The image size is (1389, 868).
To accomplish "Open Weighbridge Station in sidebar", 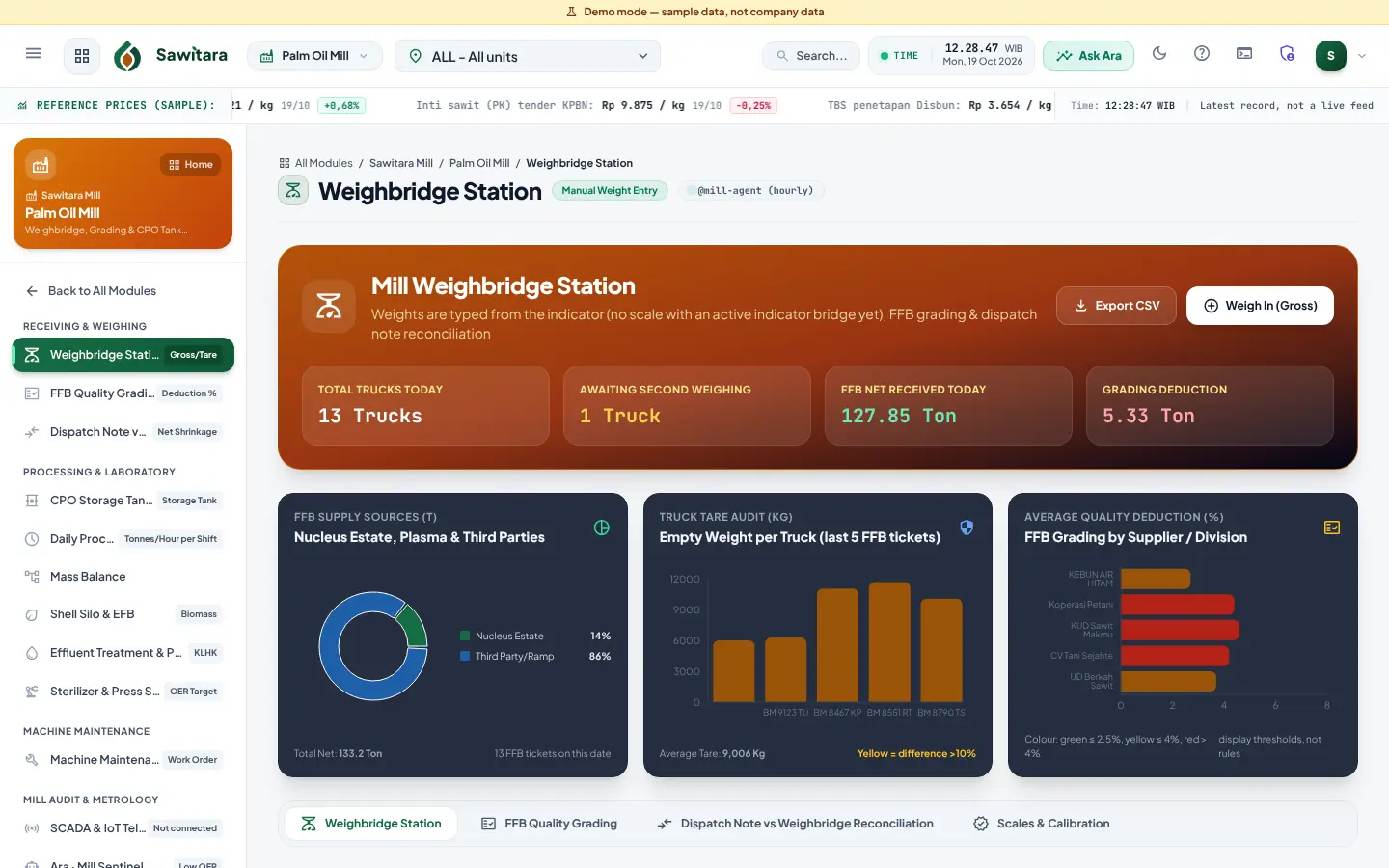I will tap(123, 355).
